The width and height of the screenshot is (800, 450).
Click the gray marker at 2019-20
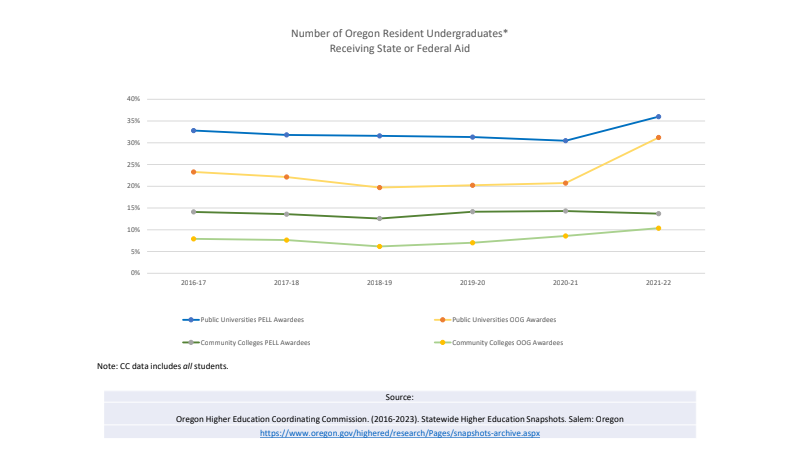click(x=472, y=211)
